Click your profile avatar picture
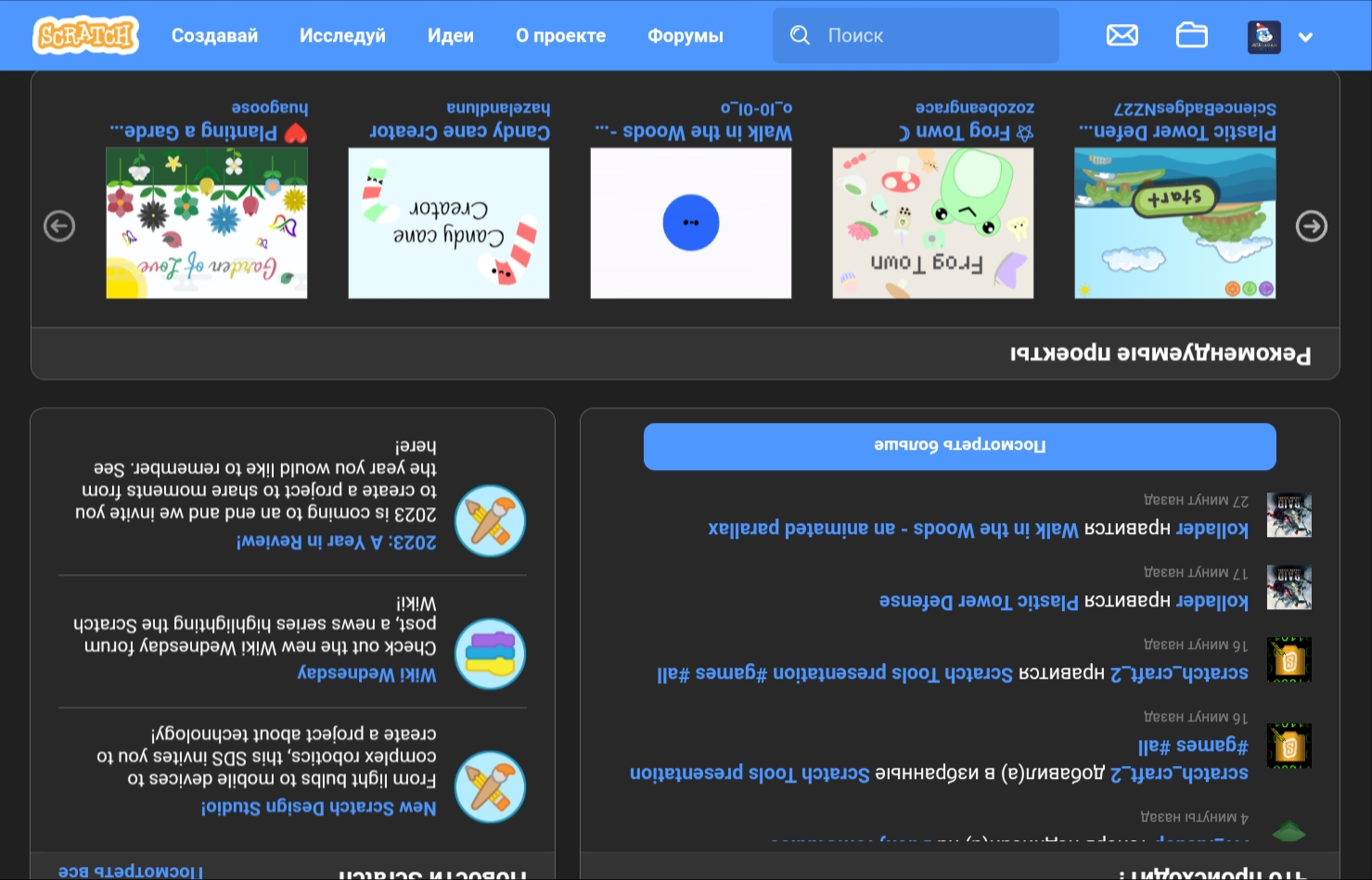The width and height of the screenshot is (1372, 880). [x=1263, y=36]
